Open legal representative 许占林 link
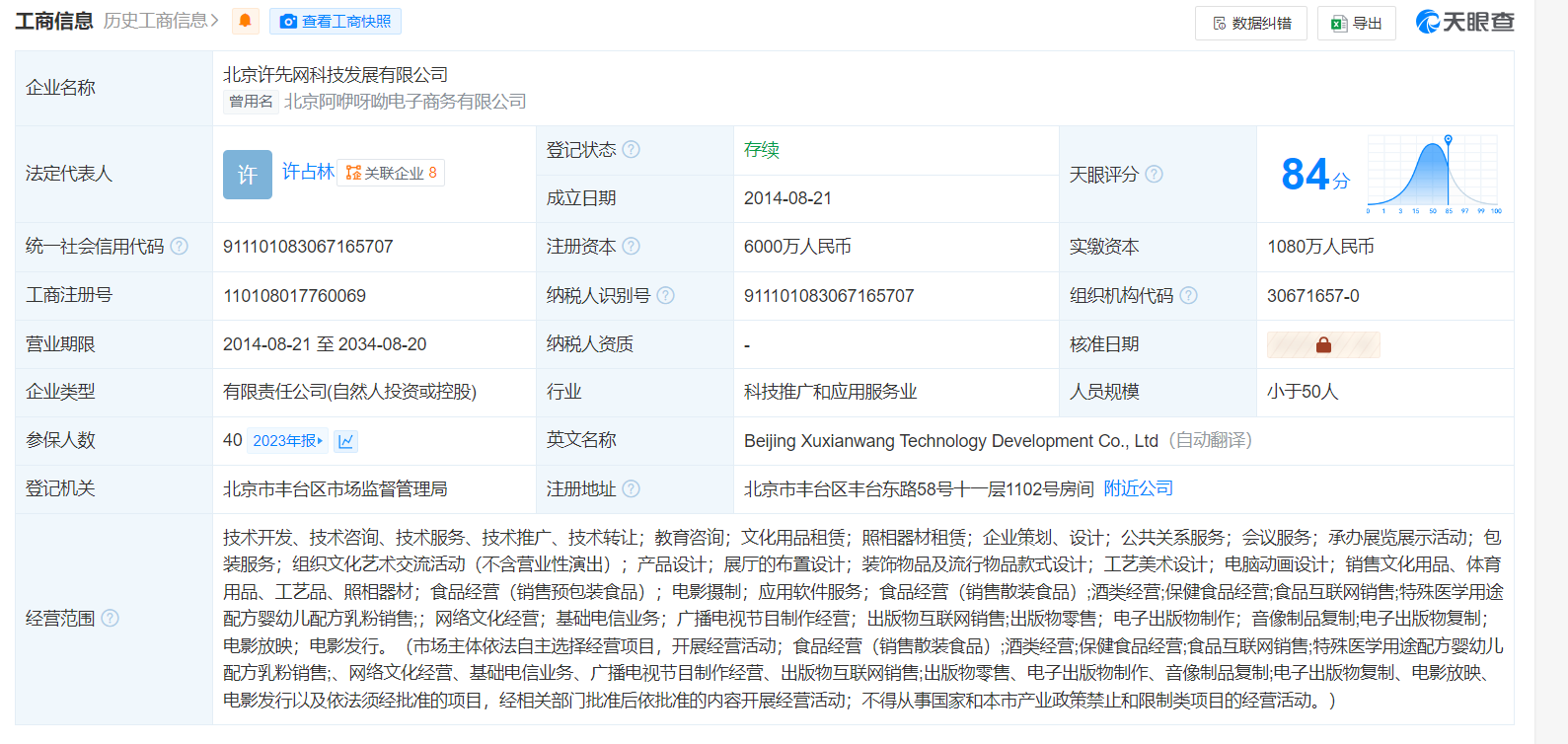 308,172
